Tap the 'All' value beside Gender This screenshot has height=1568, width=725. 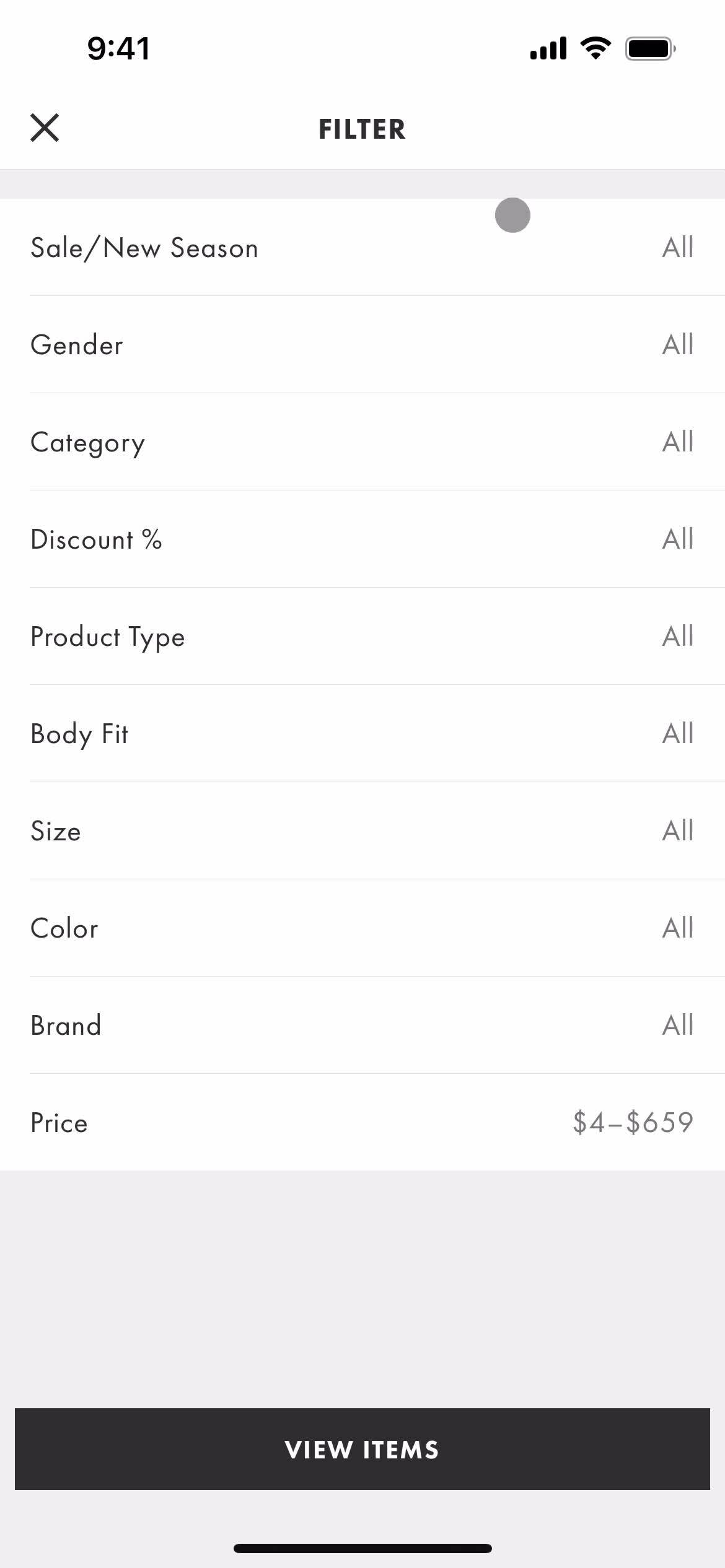[x=677, y=344]
